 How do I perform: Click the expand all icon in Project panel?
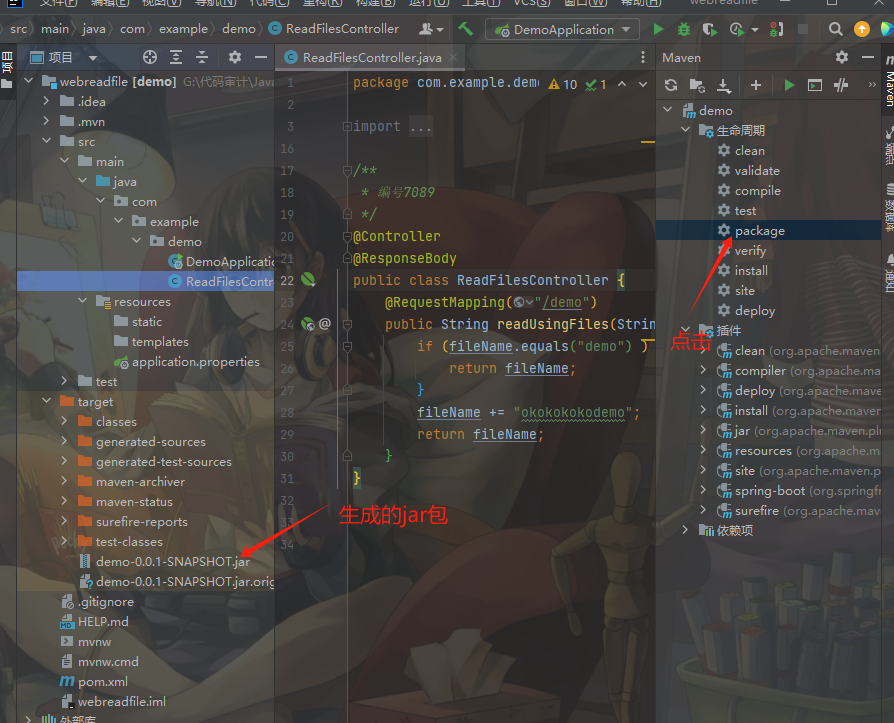(176, 57)
